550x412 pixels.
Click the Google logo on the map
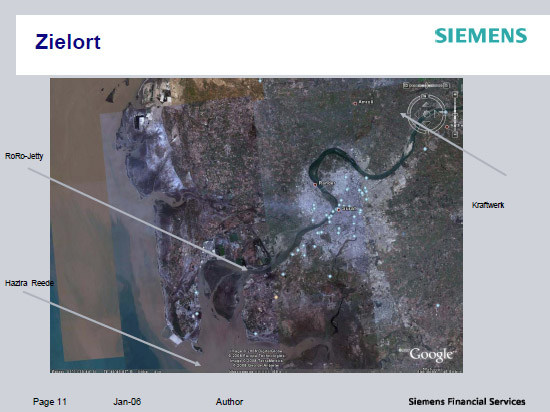tap(431, 355)
